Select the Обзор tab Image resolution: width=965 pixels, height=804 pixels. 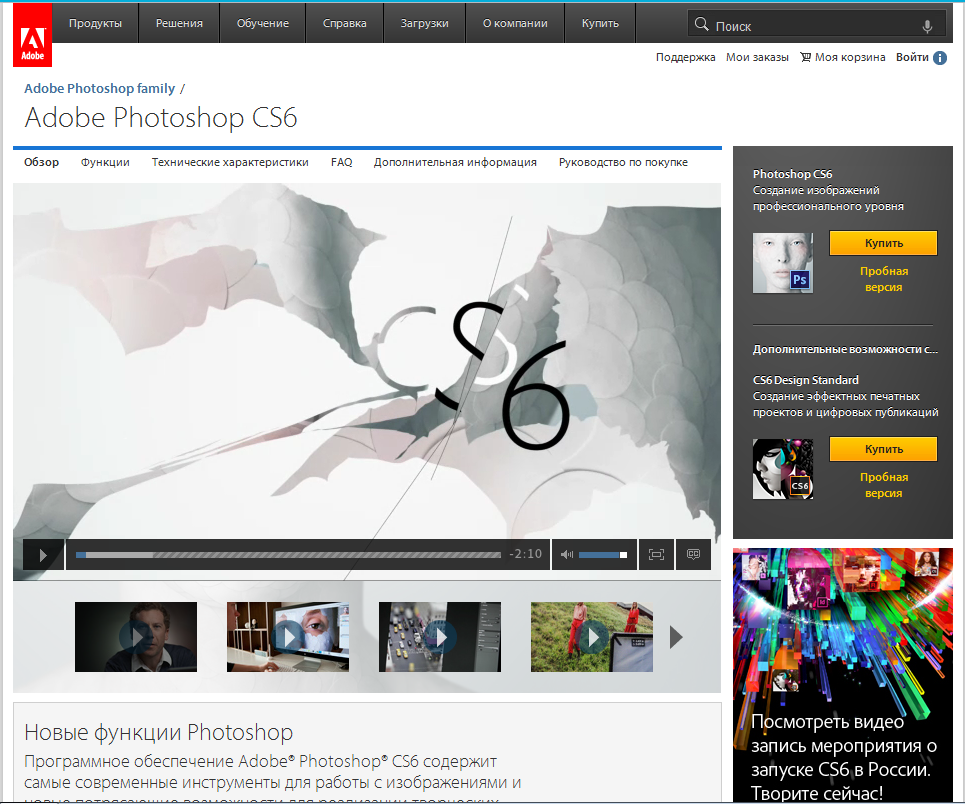(41, 162)
